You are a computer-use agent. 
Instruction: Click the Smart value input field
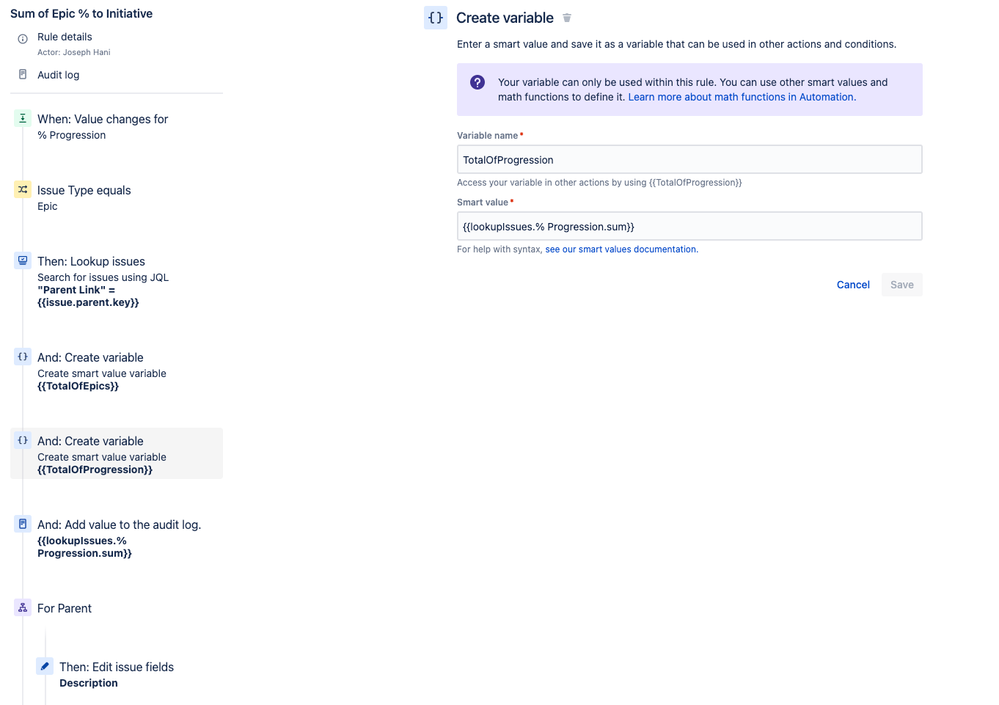point(689,226)
